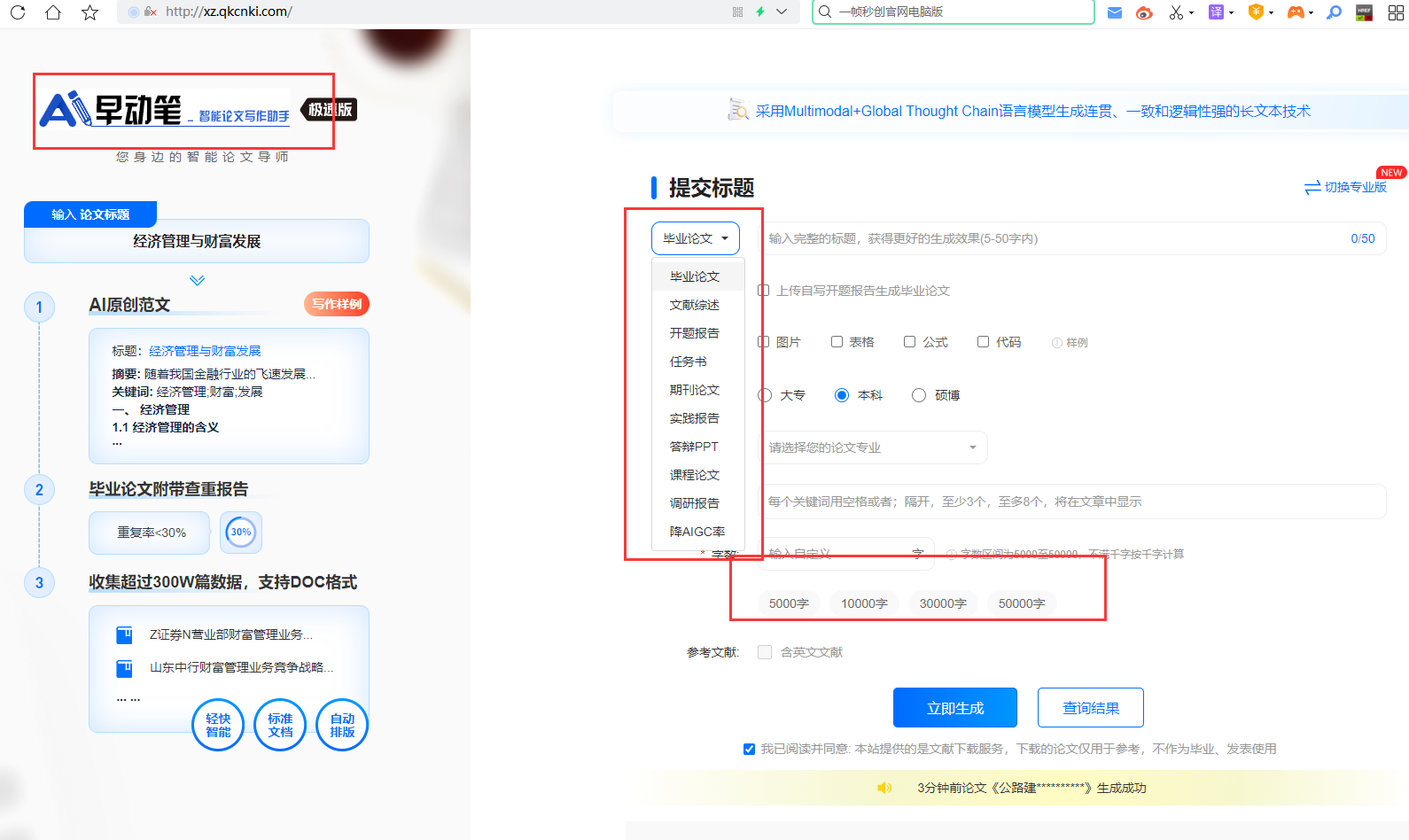Click the down chevron under title box
The image size is (1409, 840).
click(x=198, y=280)
